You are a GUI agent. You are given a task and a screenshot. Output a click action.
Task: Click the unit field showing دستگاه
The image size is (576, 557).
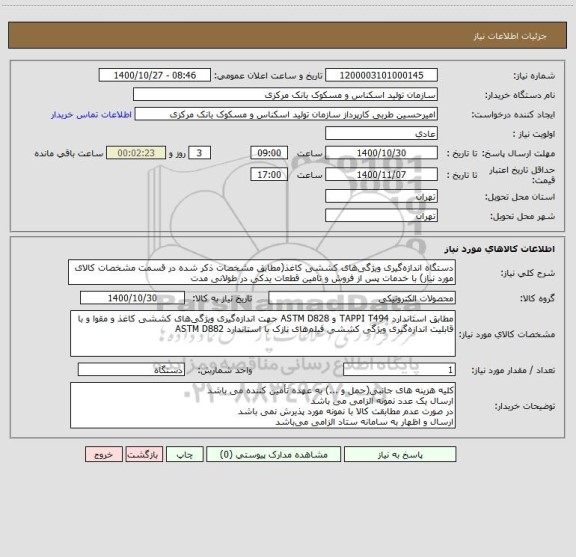pos(131,370)
